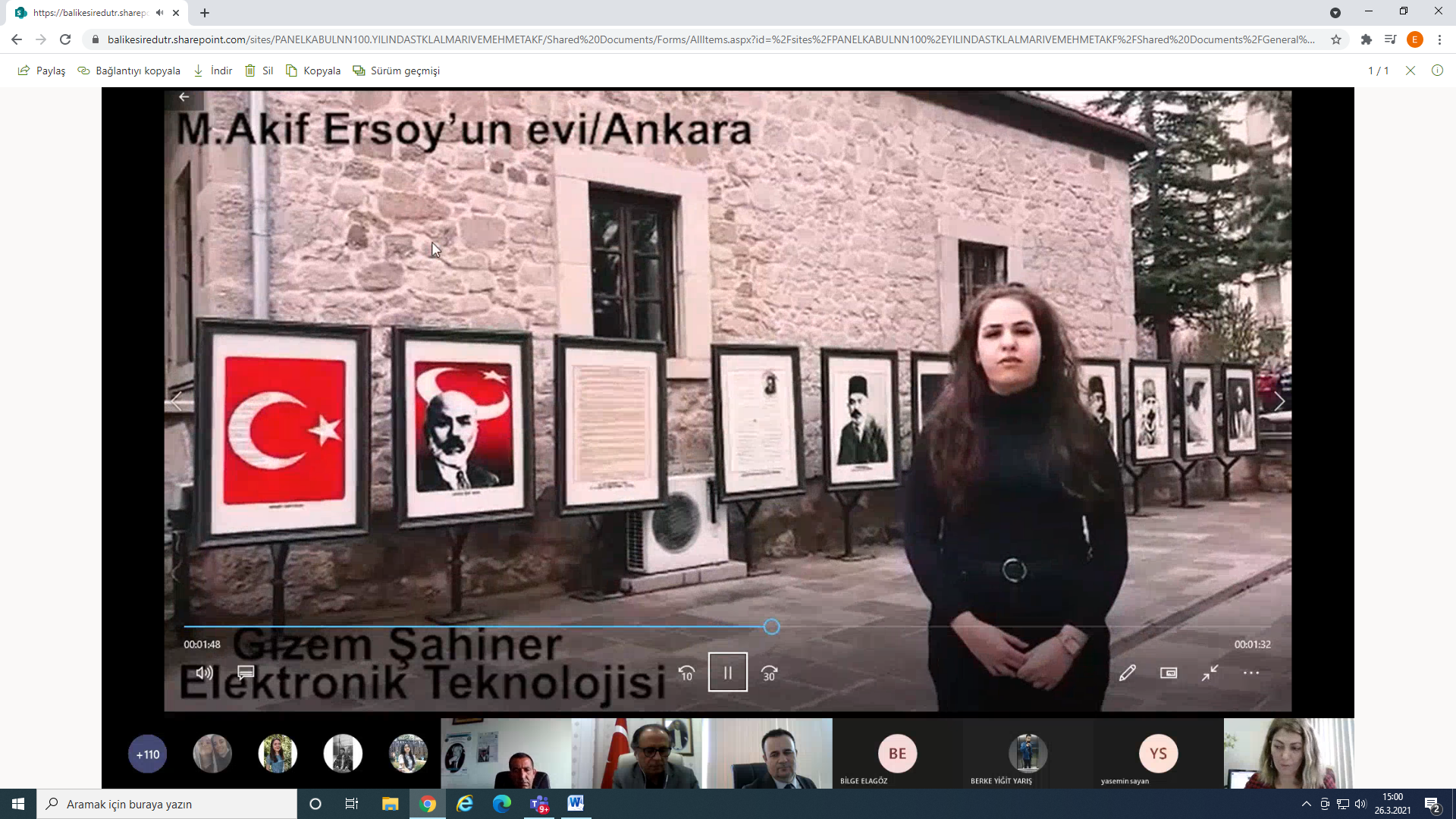Click Bağlantıyı kopyala in toolbar
This screenshot has height=819, width=1456.
129,71
